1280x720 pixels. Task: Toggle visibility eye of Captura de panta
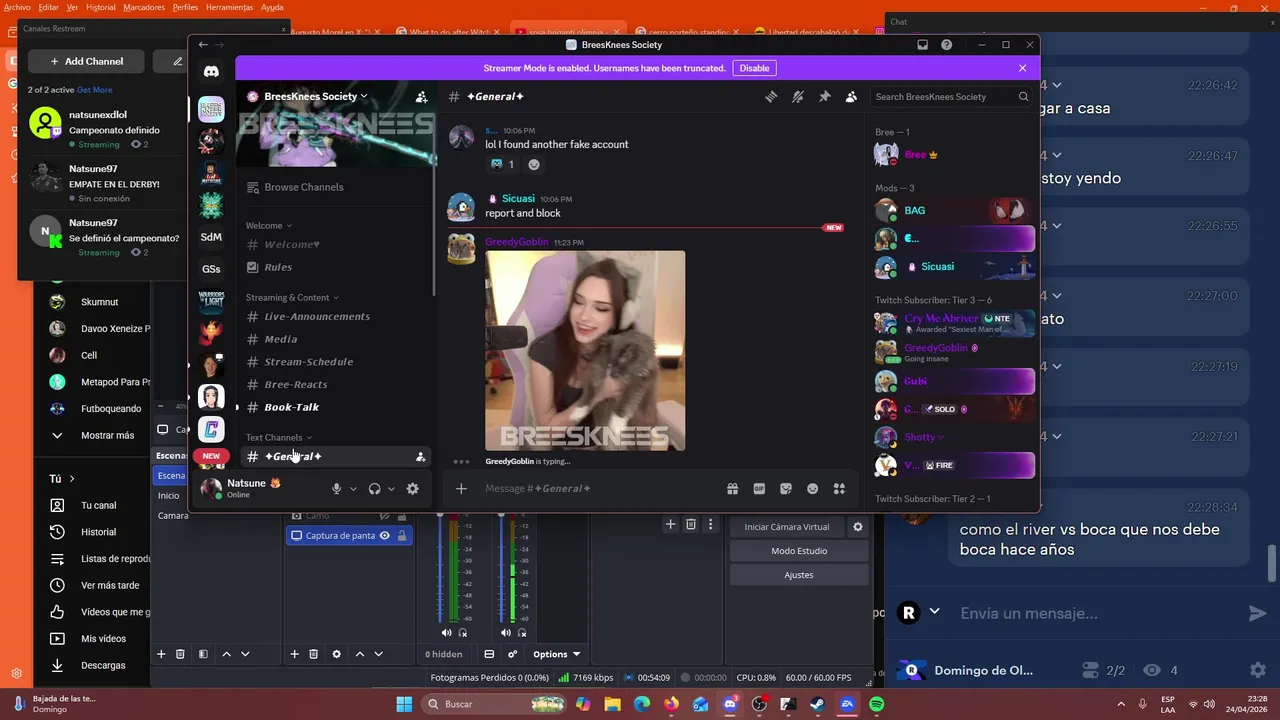click(x=384, y=535)
